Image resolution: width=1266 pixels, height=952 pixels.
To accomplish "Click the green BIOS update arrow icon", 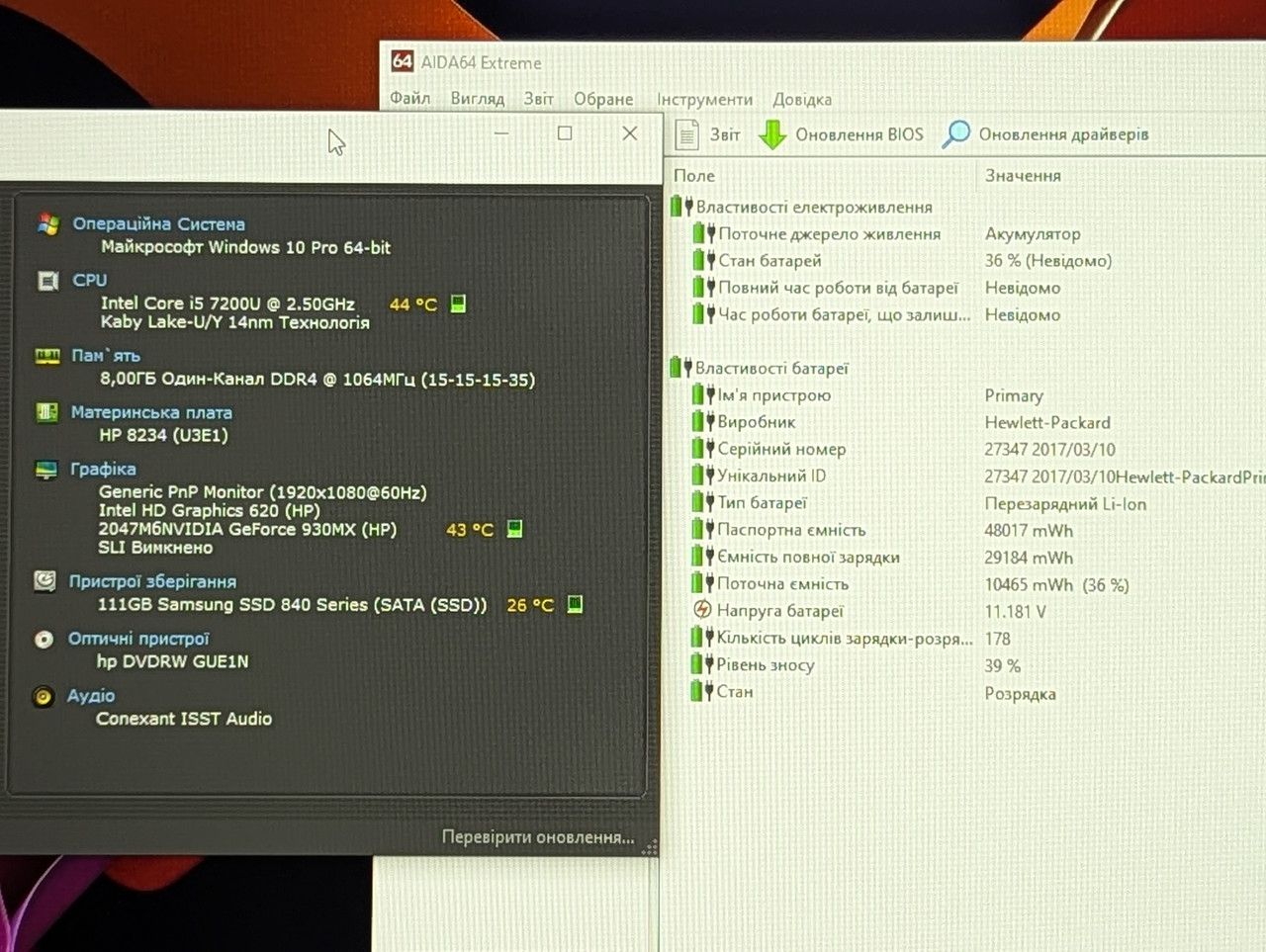I will click(772, 134).
